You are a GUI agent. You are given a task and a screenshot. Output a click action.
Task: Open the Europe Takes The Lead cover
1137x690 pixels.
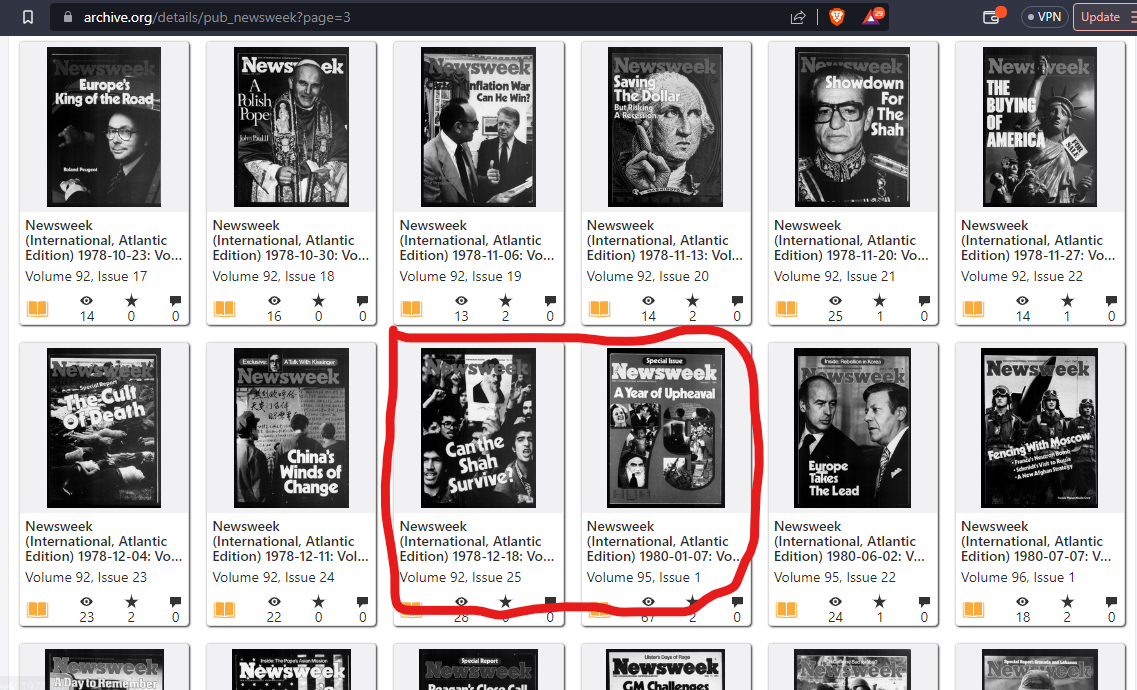[852, 428]
